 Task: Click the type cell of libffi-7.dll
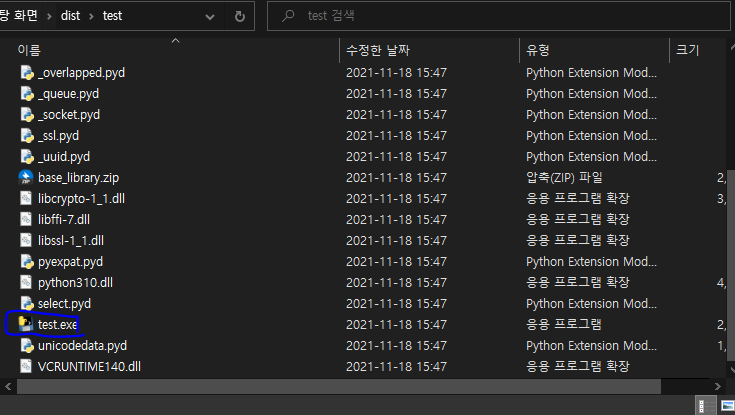coord(578,219)
